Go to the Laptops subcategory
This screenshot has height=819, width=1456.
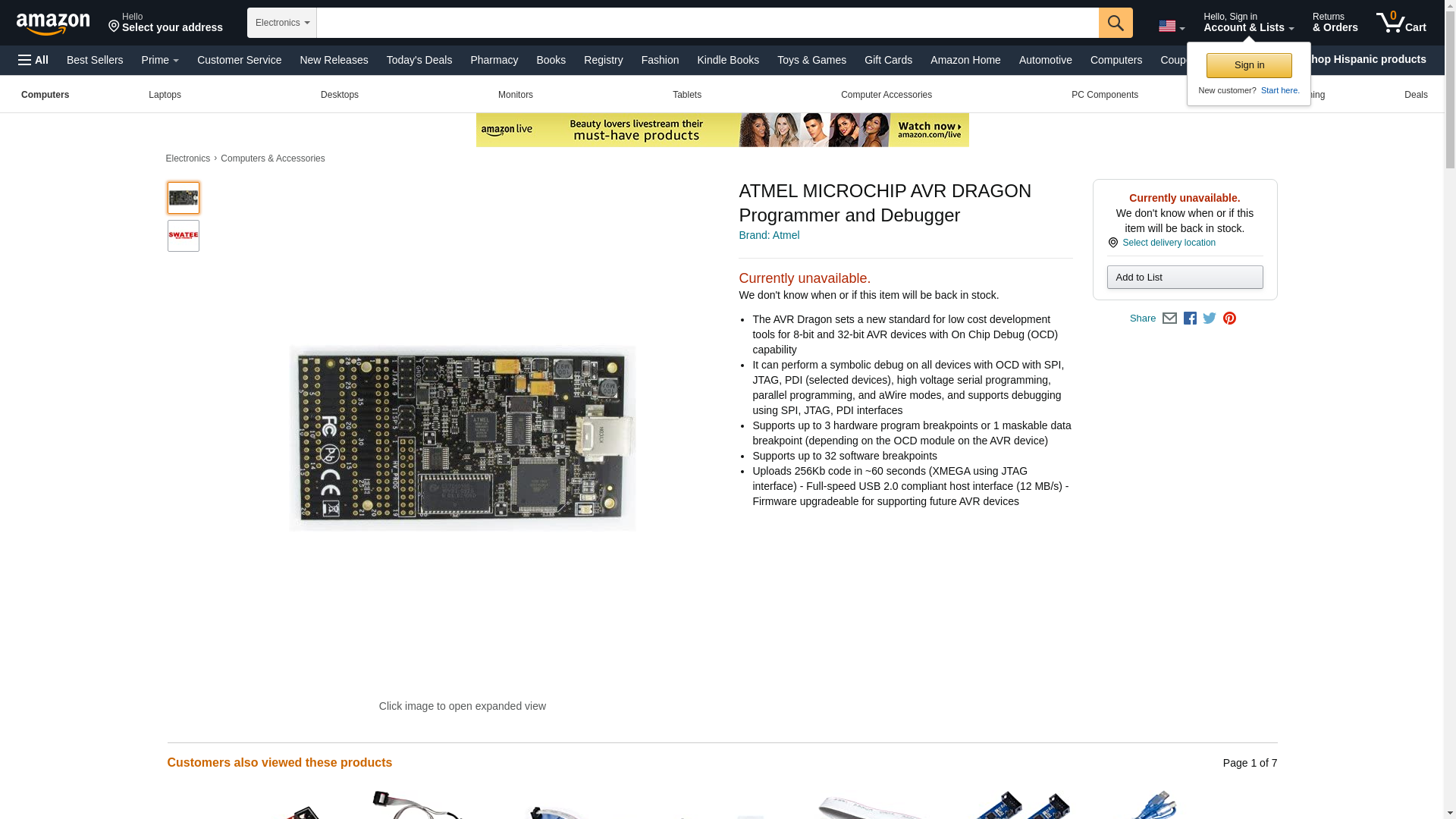[165, 95]
